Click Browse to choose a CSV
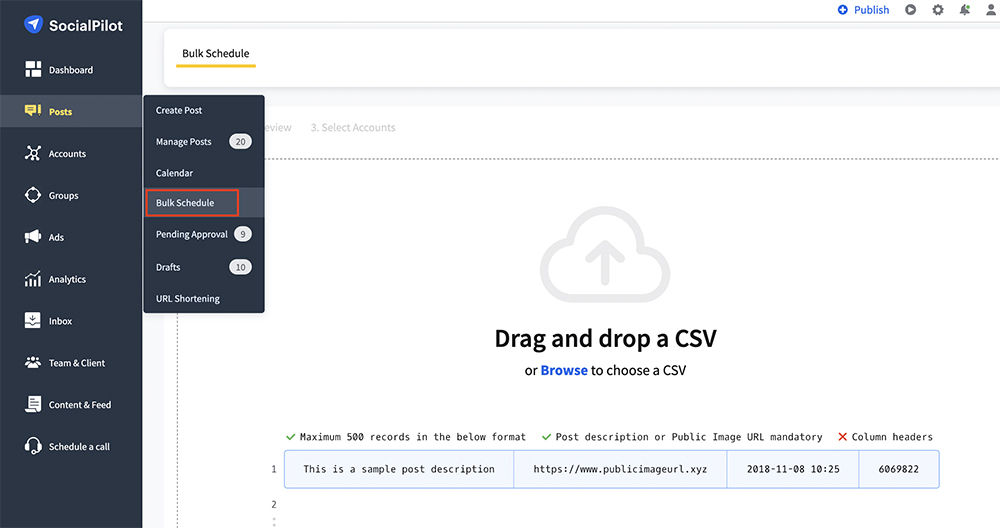The width and height of the screenshot is (1000, 528). [x=564, y=370]
